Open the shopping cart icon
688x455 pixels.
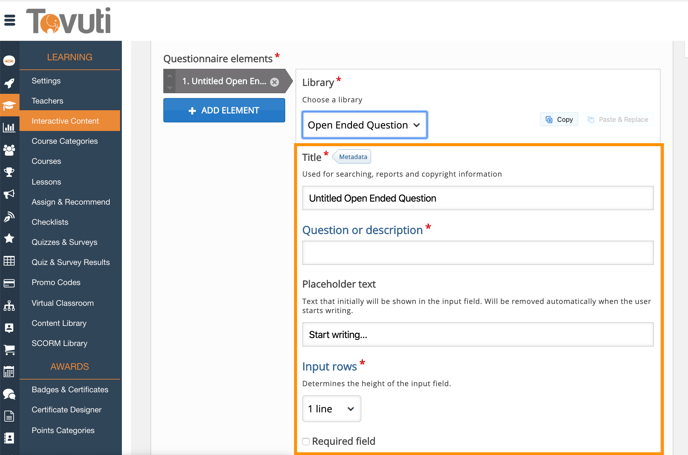tap(9, 350)
